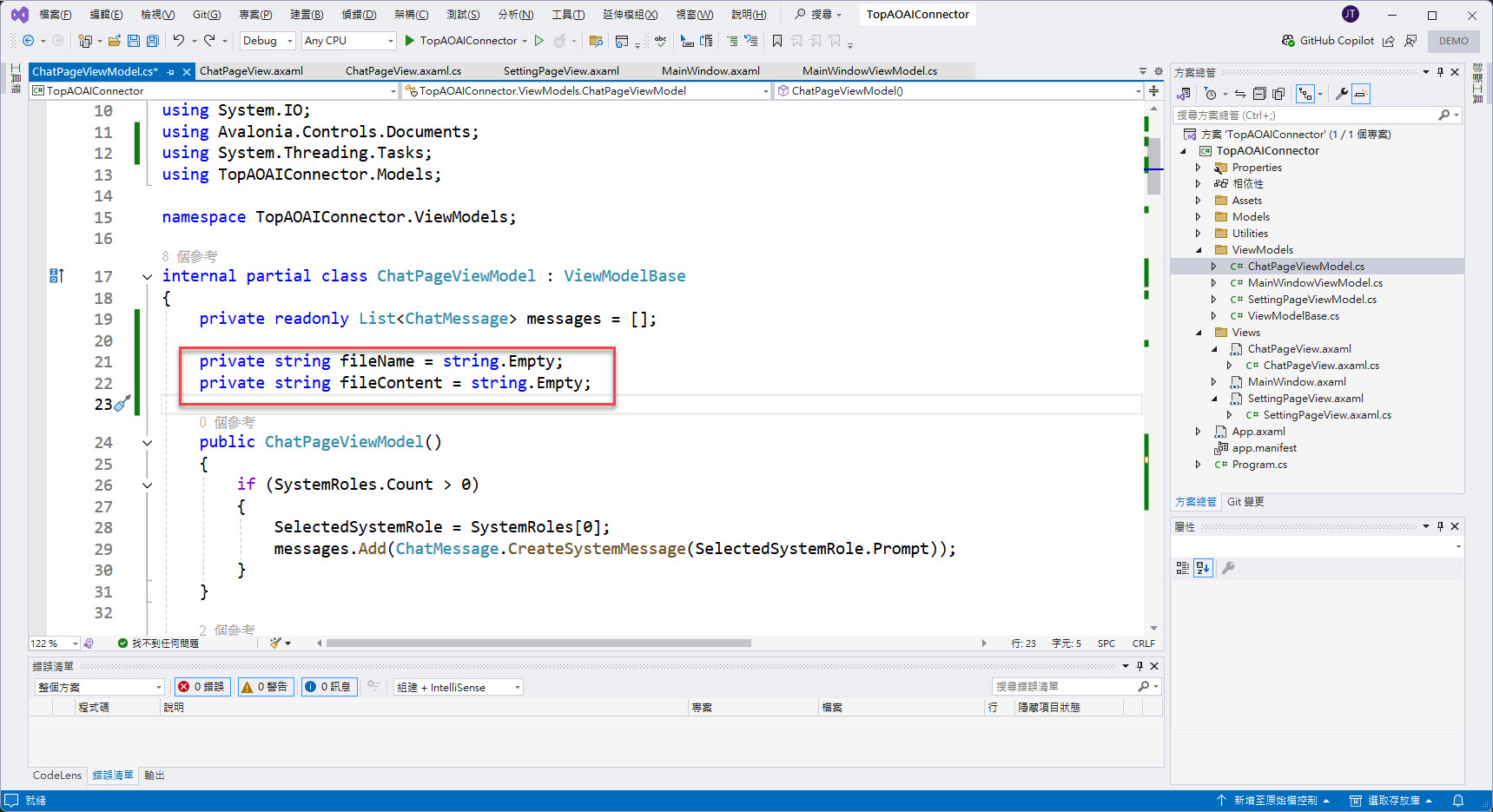Expand the Properties folder in Solution Explorer
Viewport: 1493px width, 812px height.
1199,168
